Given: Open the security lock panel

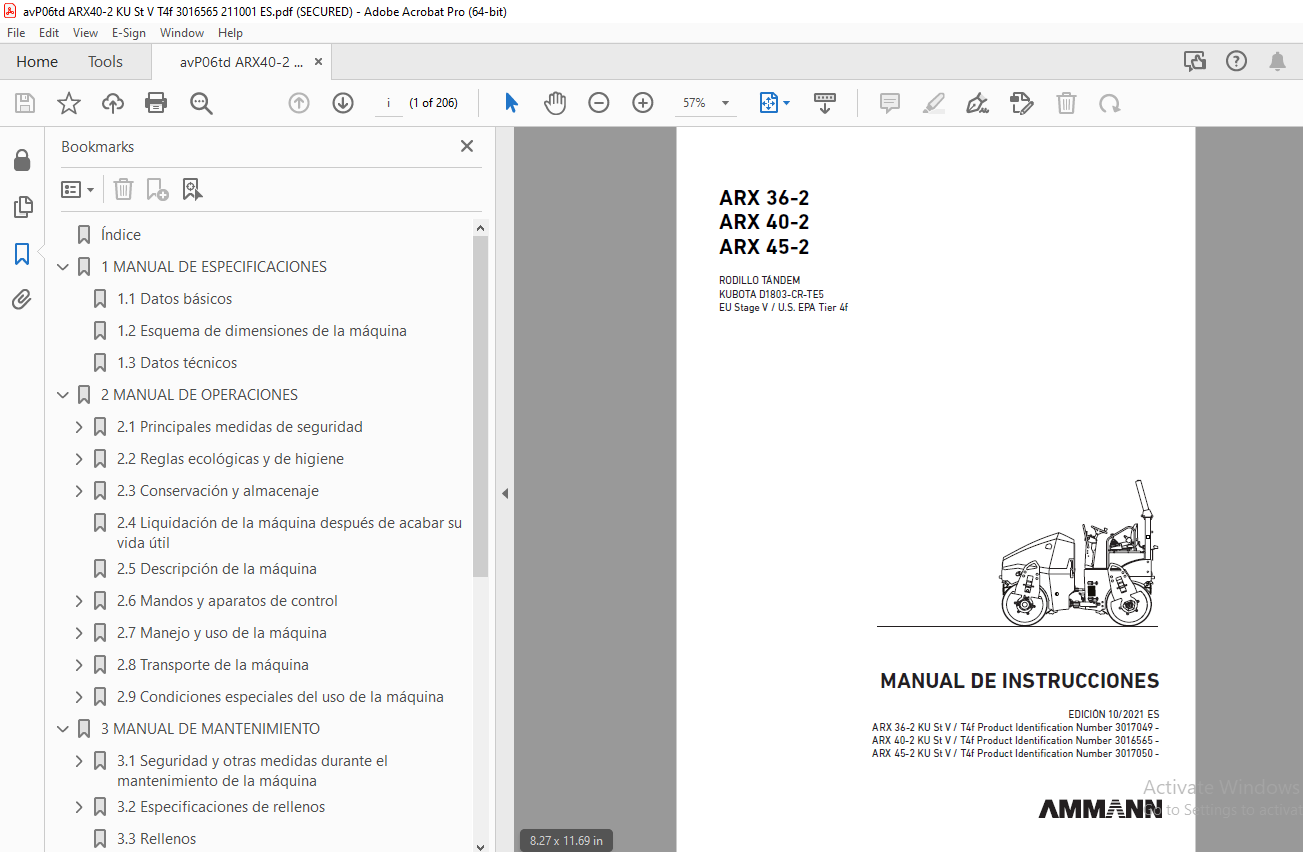Looking at the screenshot, I should [x=22, y=161].
